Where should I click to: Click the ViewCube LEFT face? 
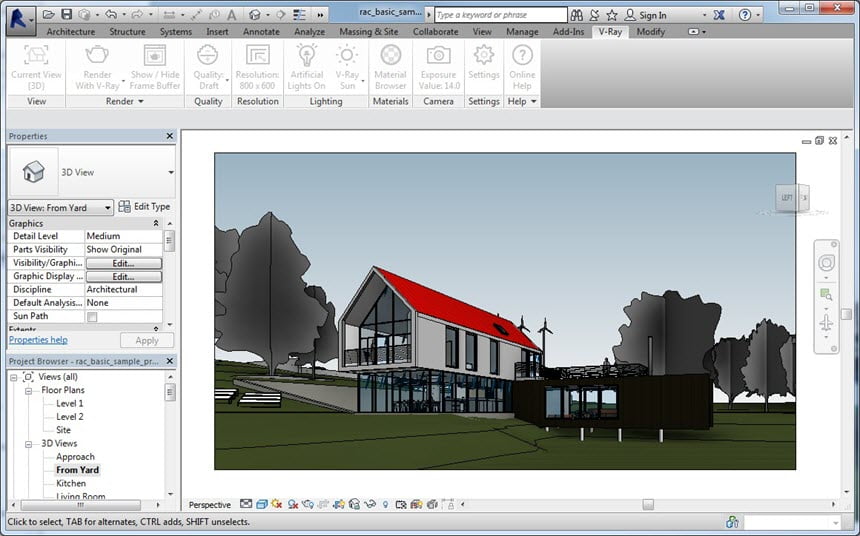click(x=787, y=198)
